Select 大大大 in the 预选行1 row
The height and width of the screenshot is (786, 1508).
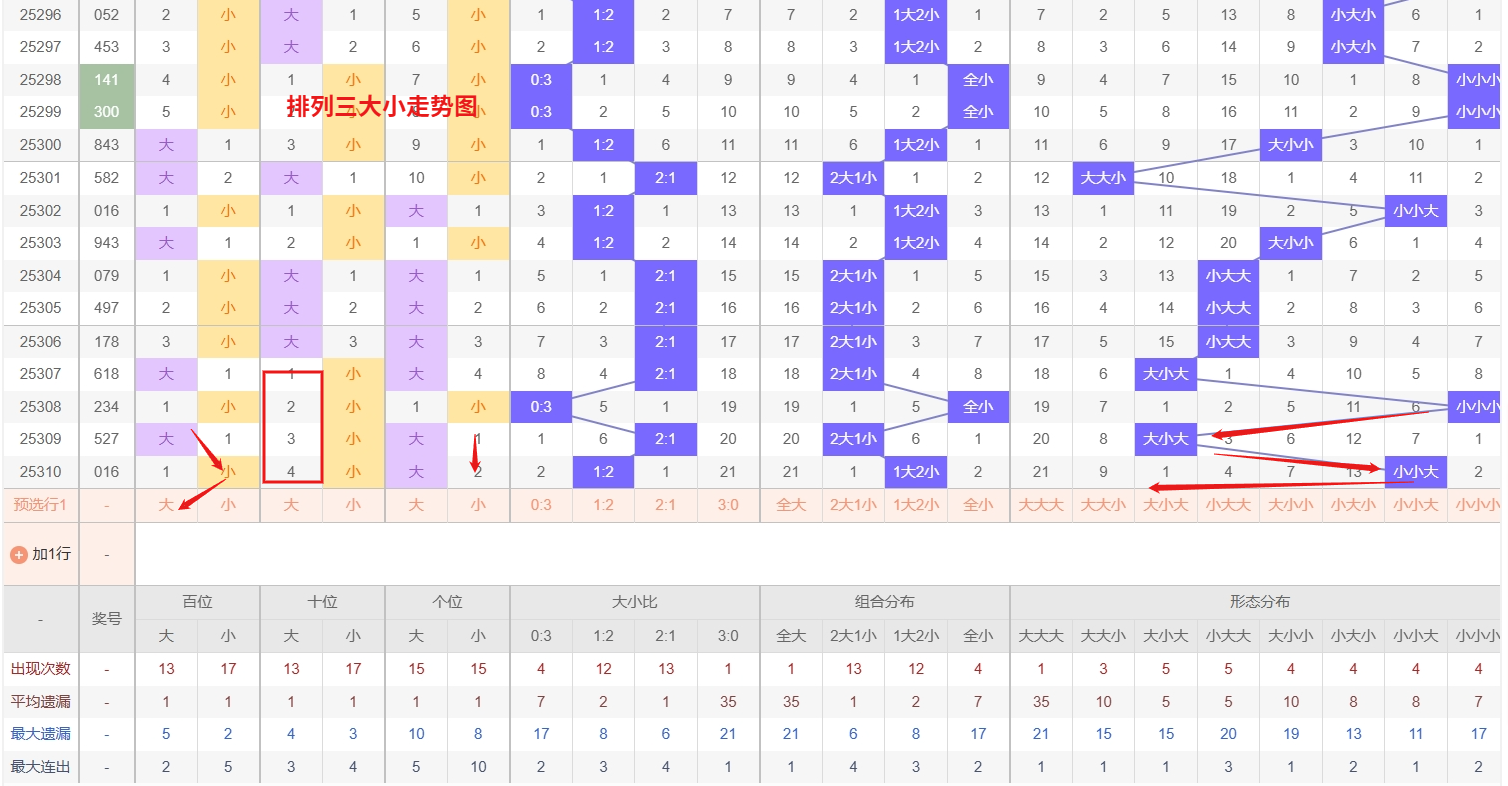tap(1041, 505)
